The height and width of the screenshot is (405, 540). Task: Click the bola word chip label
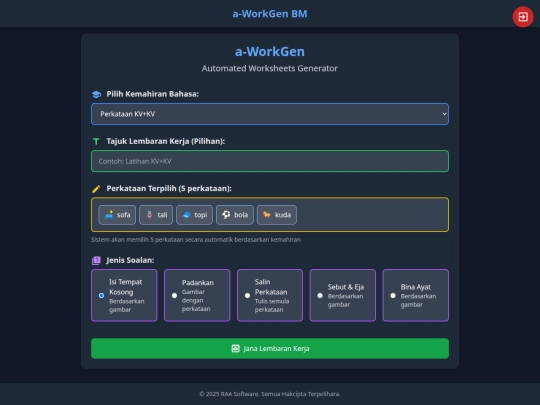point(241,215)
